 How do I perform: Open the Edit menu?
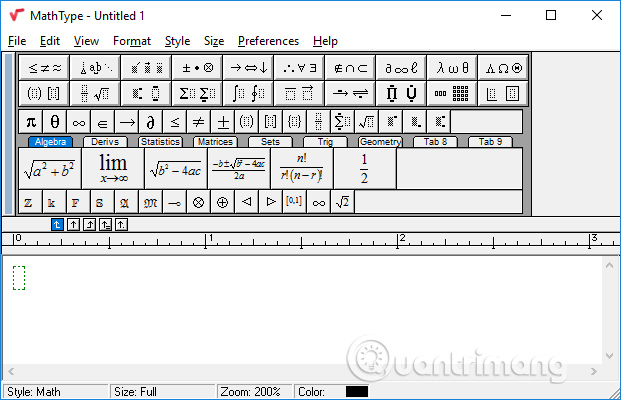[x=50, y=41]
